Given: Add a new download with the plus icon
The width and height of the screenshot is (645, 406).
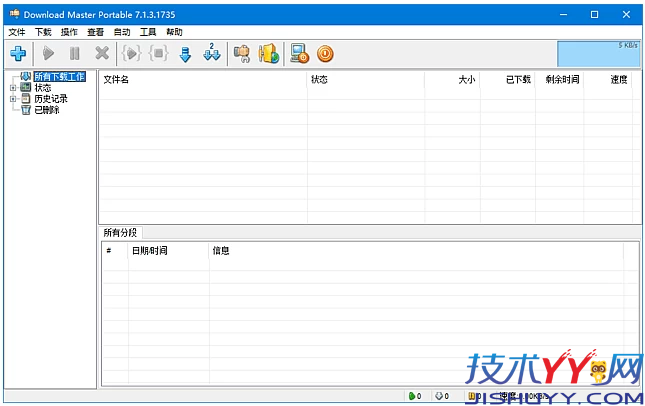Looking at the screenshot, I should (x=18, y=53).
